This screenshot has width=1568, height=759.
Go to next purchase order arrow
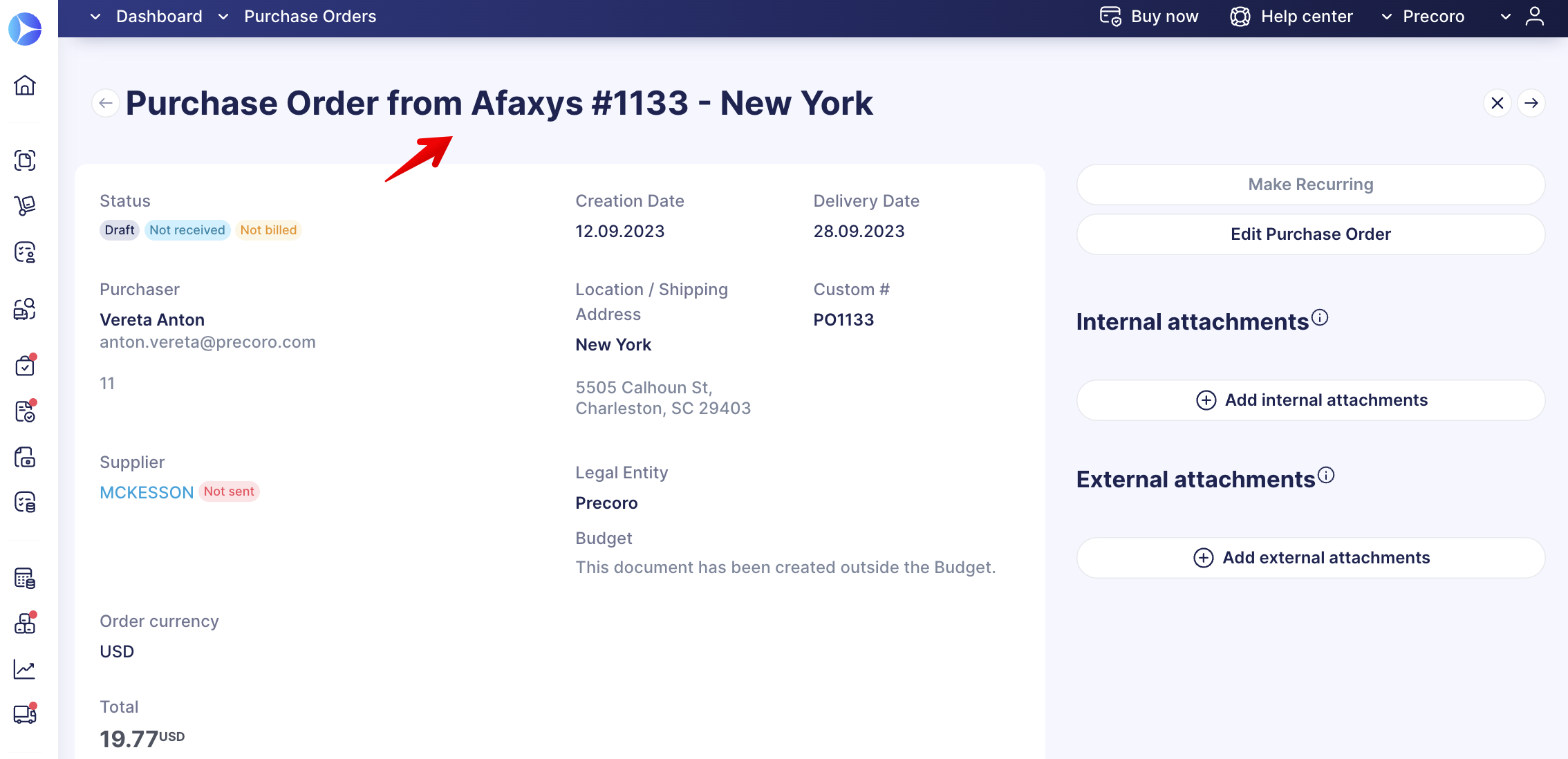(1531, 103)
